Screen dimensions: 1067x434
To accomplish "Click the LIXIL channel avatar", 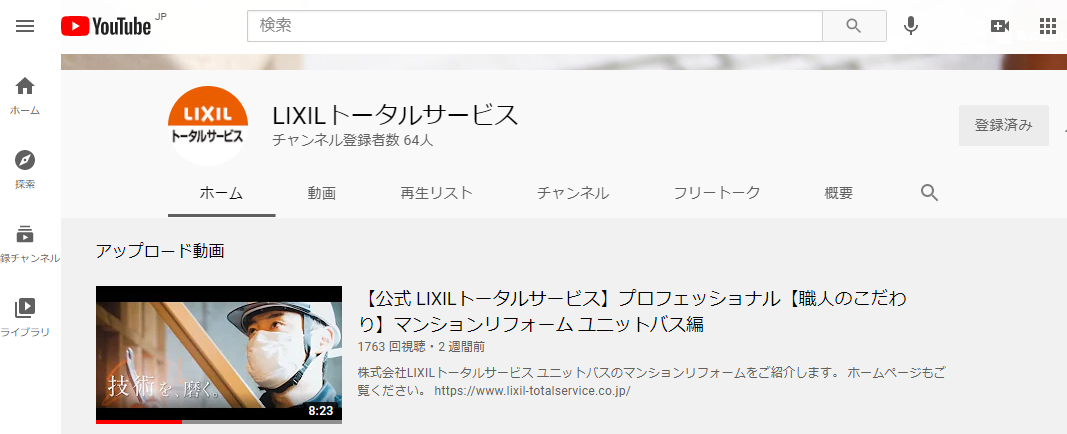I will coord(207,126).
